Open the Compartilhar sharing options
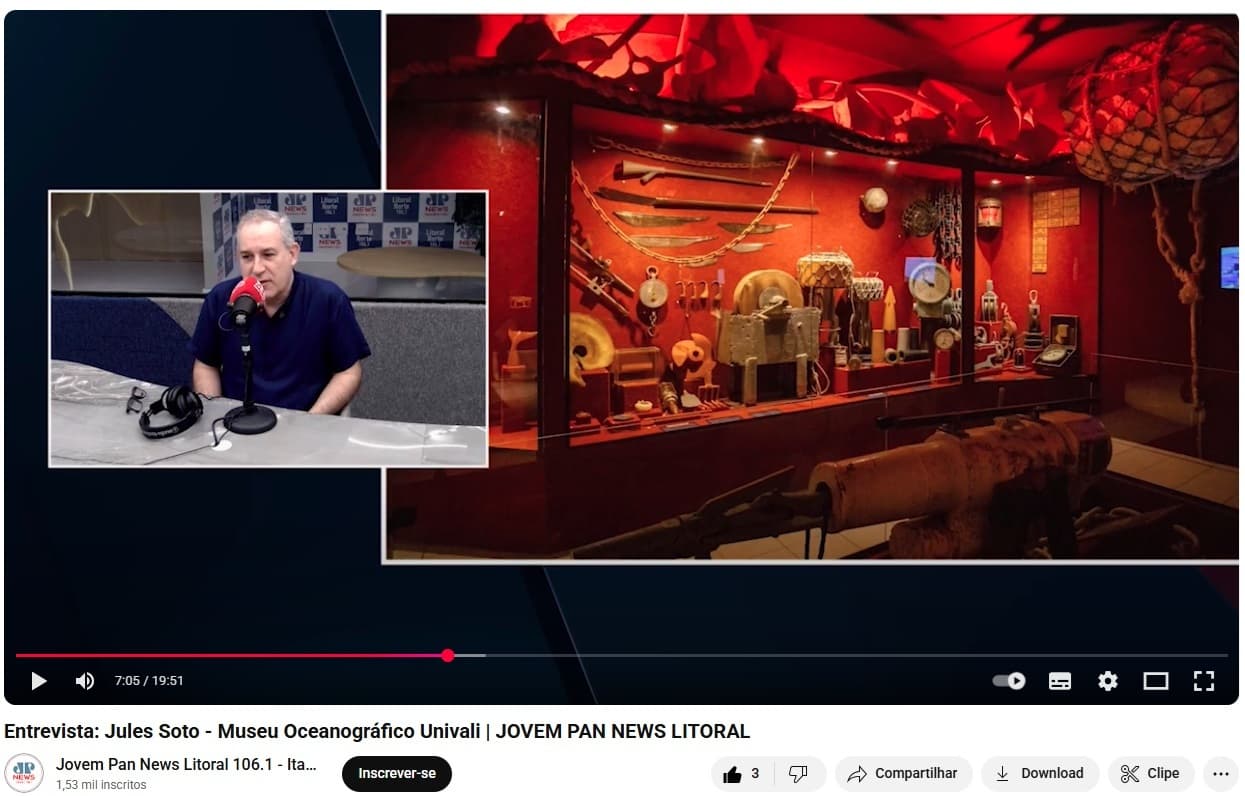This screenshot has width=1245, height=796. pyautogui.click(x=903, y=773)
